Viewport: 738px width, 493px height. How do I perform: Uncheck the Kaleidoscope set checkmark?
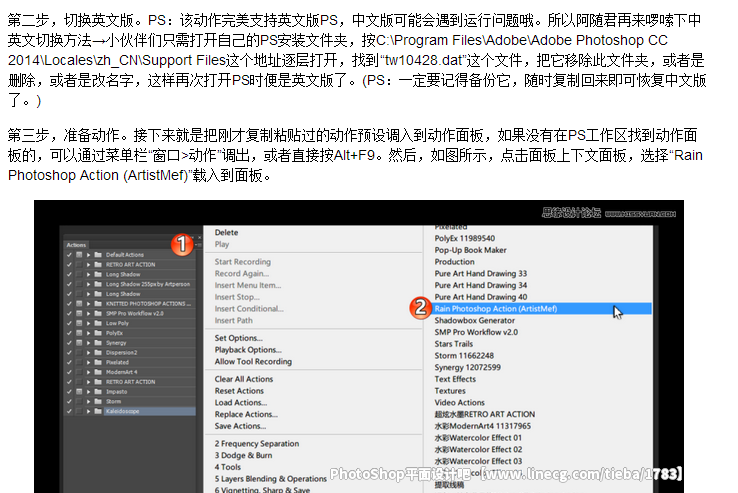click(x=69, y=411)
